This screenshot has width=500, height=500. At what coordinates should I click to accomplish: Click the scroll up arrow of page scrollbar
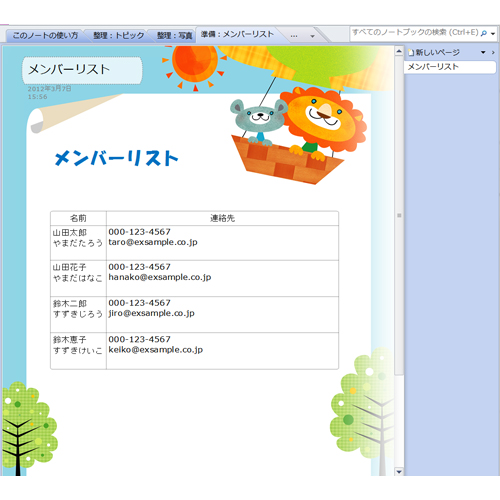tap(399, 51)
